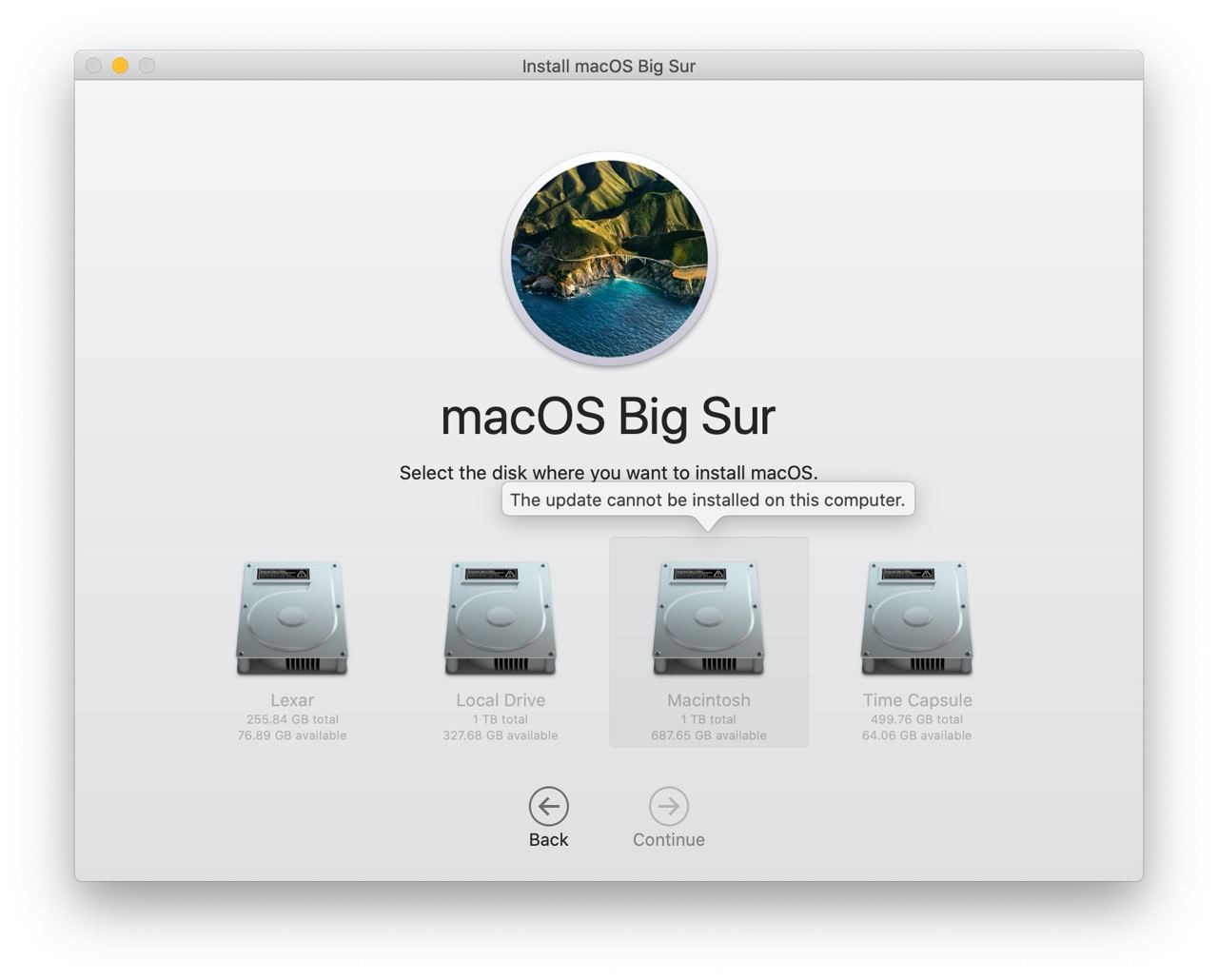The height and width of the screenshot is (980, 1218).
Task: Select the Local Drive disk icon
Action: pos(500,618)
